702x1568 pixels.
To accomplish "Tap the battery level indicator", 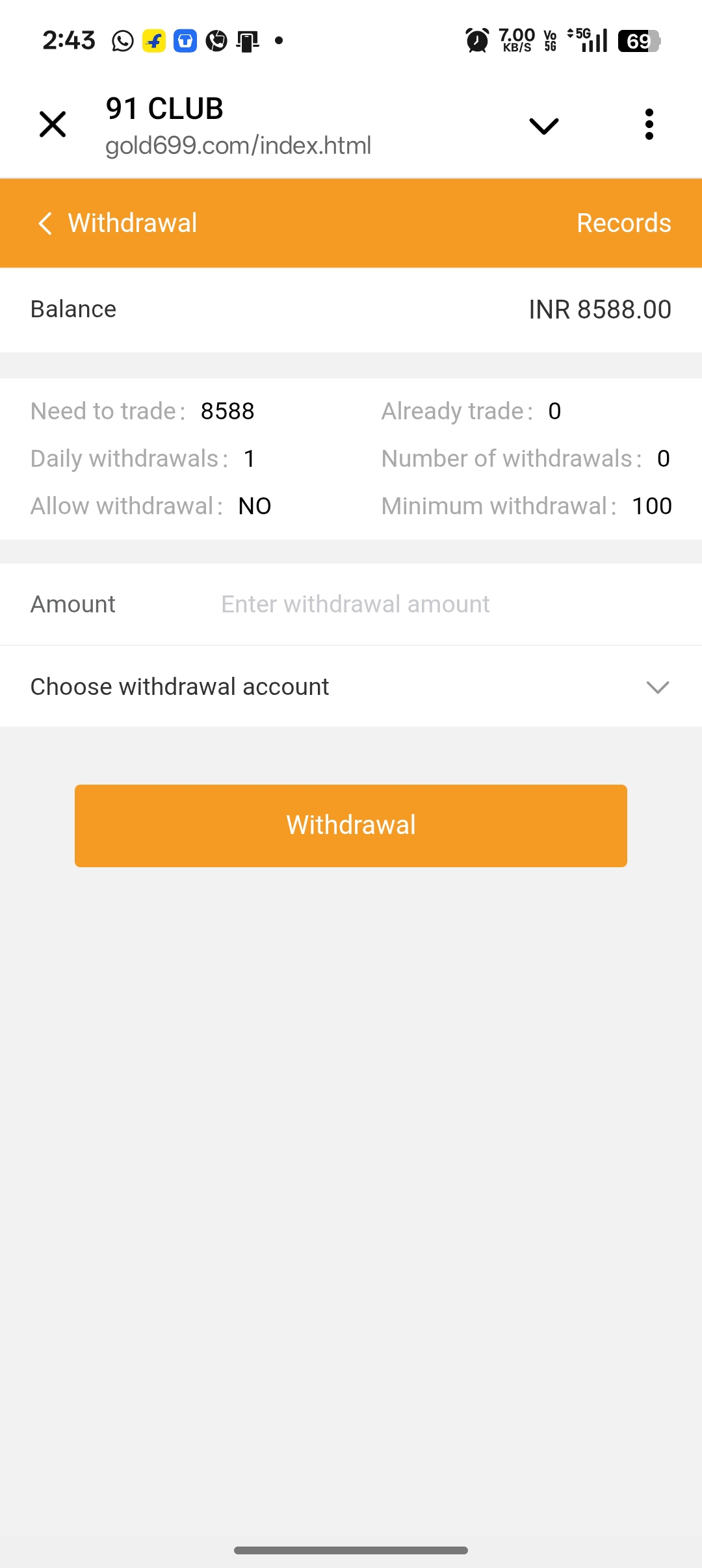I will pyautogui.click(x=639, y=41).
